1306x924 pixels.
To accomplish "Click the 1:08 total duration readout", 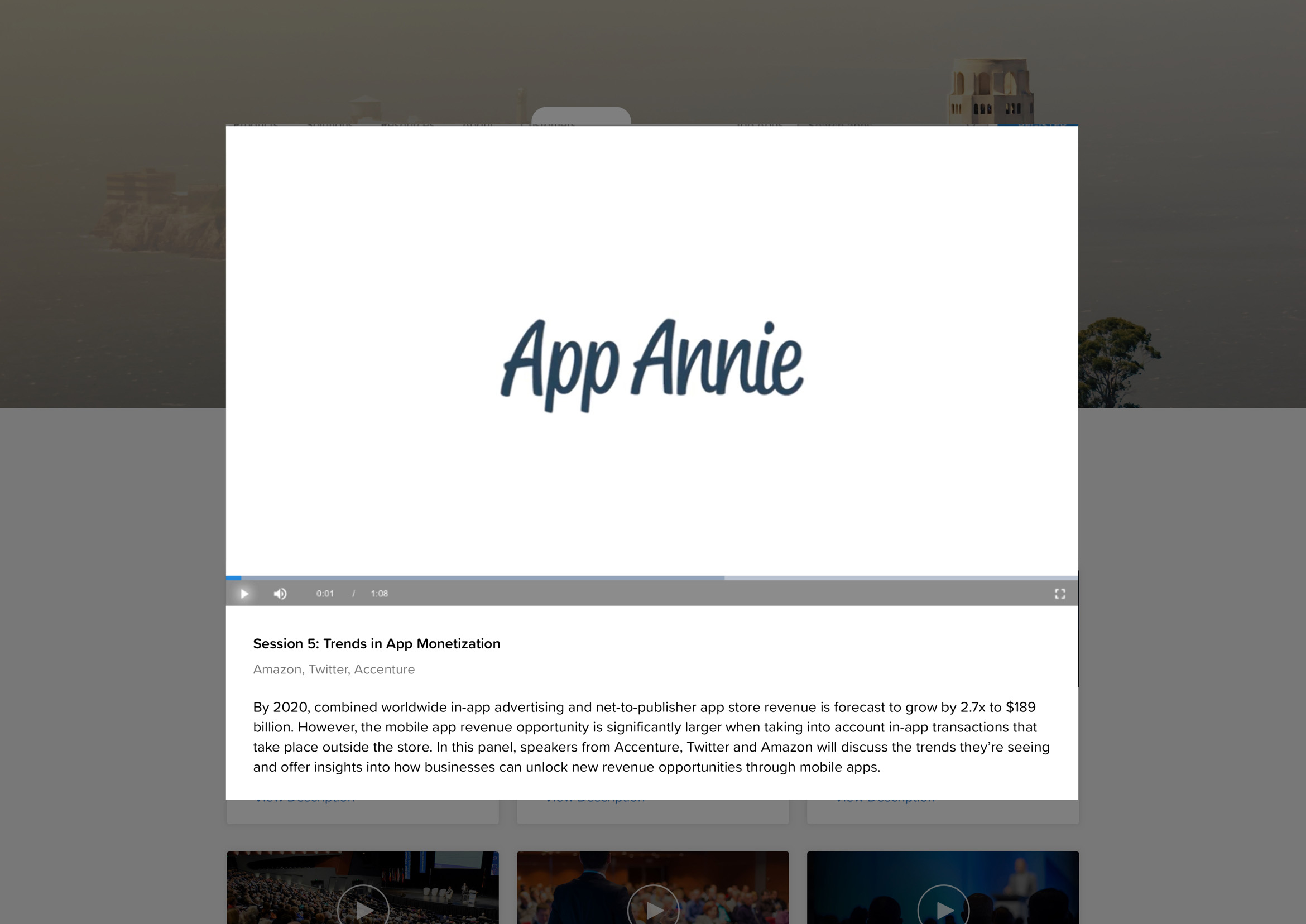I will click(x=379, y=594).
